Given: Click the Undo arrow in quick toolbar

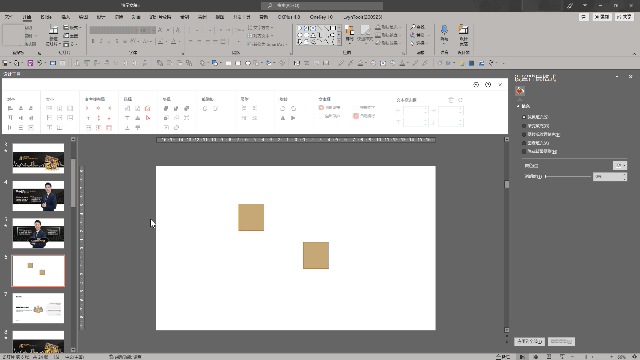Looking at the screenshot, I should (40, 63).
